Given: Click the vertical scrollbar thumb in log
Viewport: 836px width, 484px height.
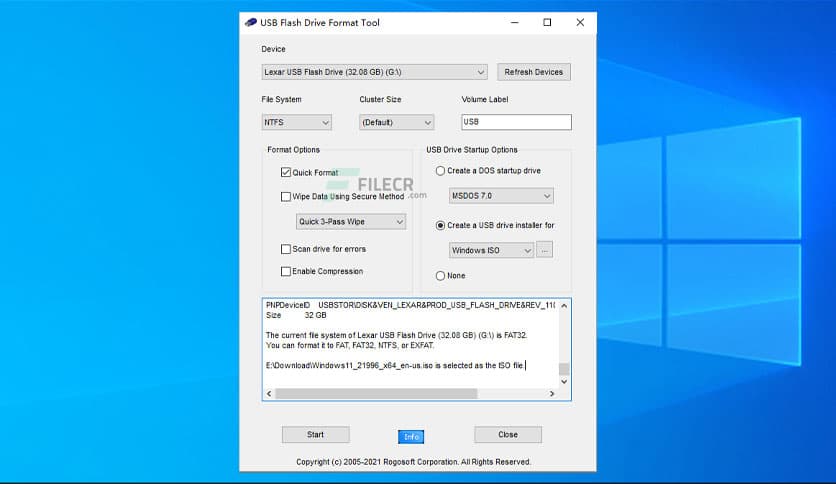Looking at the screenshot, I should pyautogui.click(x=564, y=369).
